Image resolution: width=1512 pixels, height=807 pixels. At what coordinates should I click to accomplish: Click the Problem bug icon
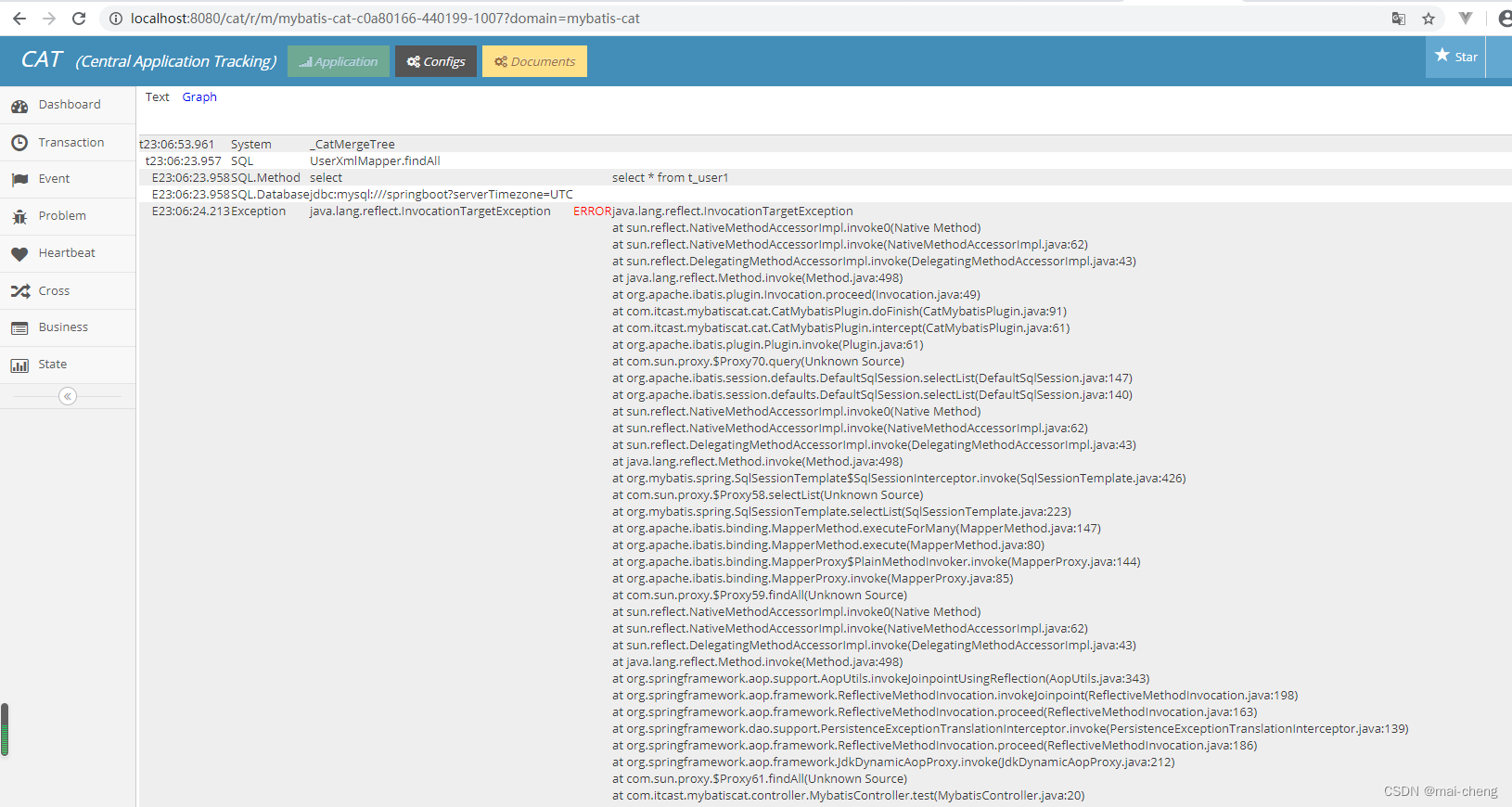pyautogui.click(x=19, y=217)
